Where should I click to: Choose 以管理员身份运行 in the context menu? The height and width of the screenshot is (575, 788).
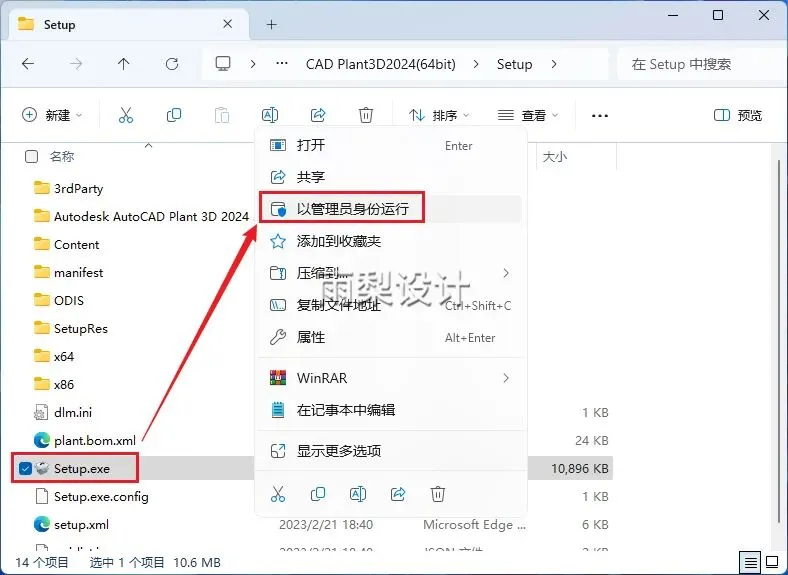click(x=390, y=209)
